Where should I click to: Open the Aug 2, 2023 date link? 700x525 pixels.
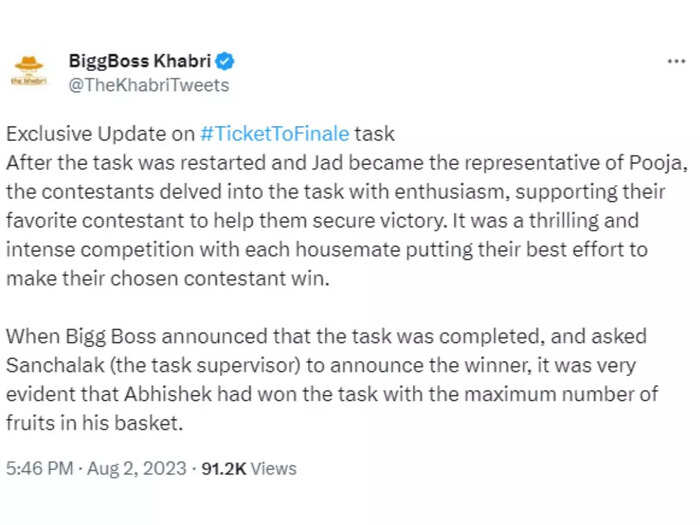(137, 468)
